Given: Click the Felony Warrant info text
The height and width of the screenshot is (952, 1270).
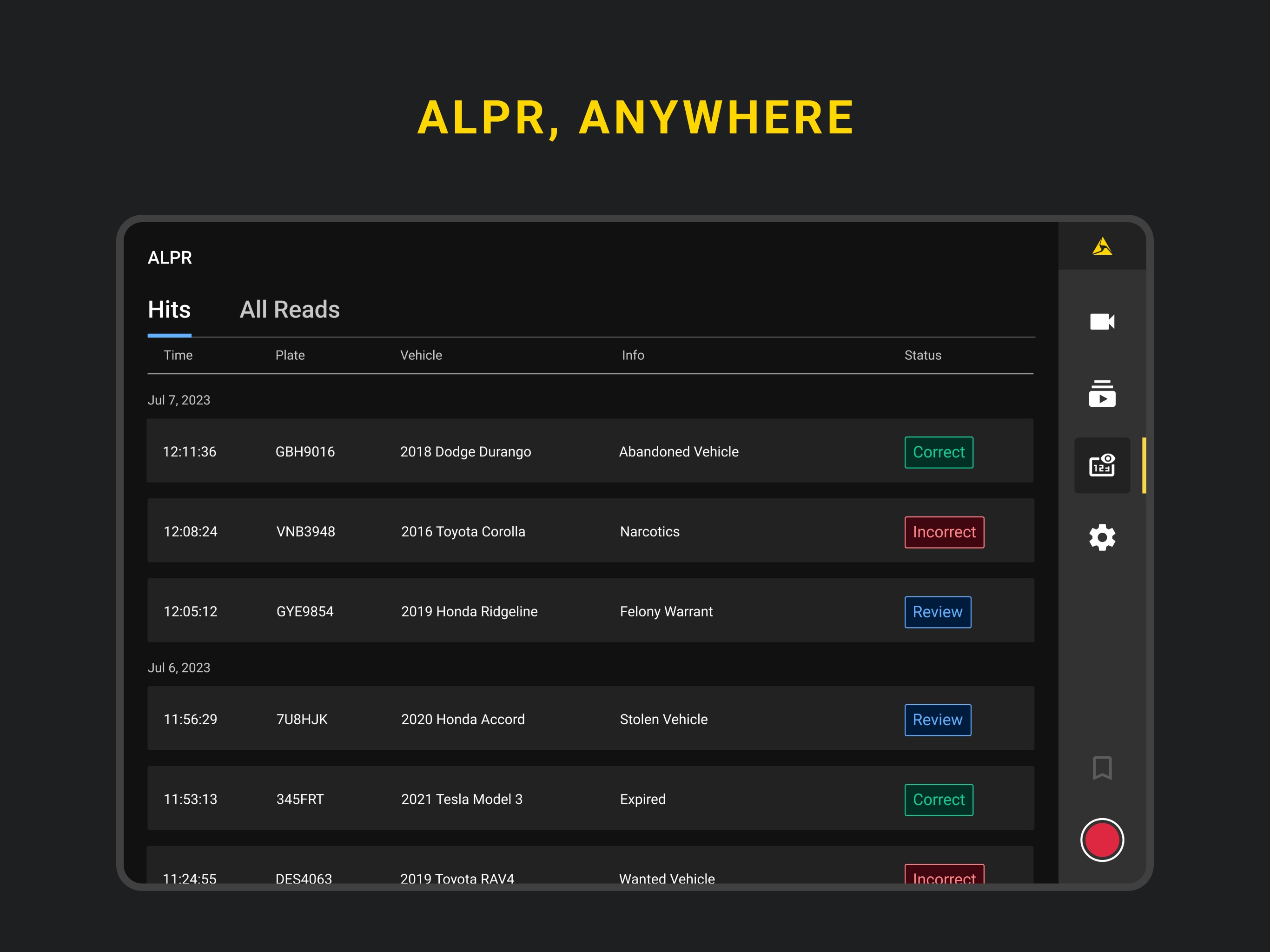Looking at the screenshot, I should (x=666, y=612).
